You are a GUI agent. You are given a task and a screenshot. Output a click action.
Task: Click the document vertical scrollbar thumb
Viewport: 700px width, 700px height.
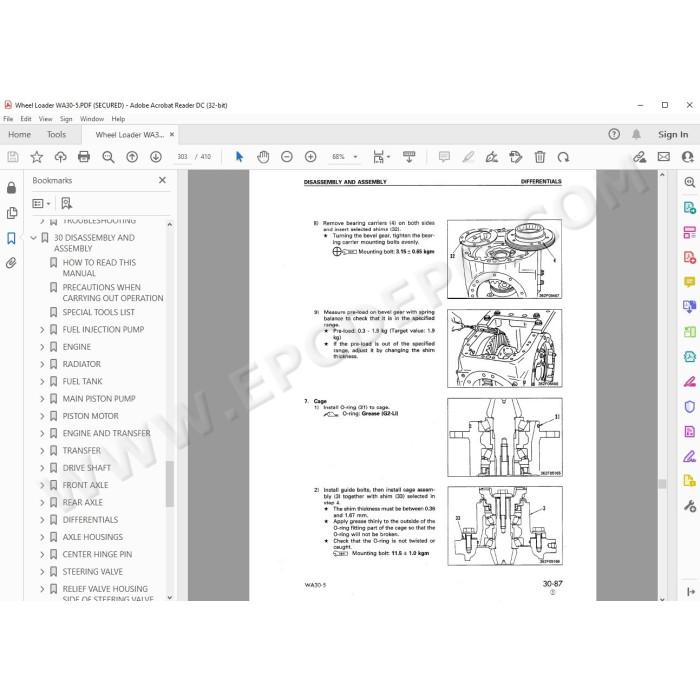[x=662, y=484]
